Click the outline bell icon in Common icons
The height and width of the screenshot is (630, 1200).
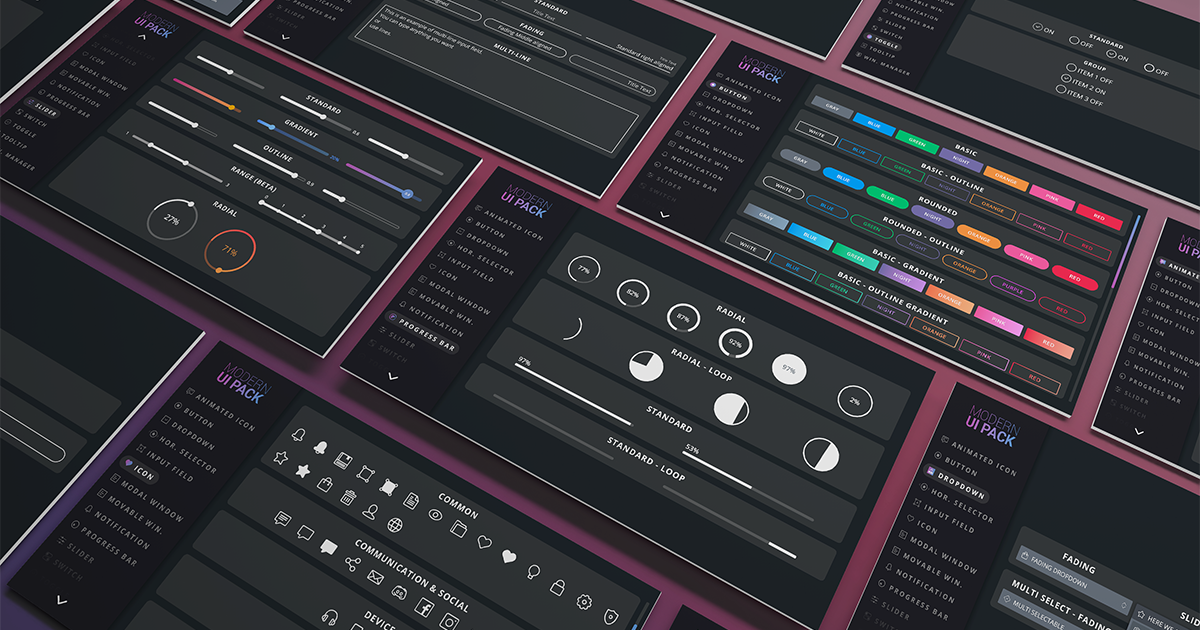[299, 434]
